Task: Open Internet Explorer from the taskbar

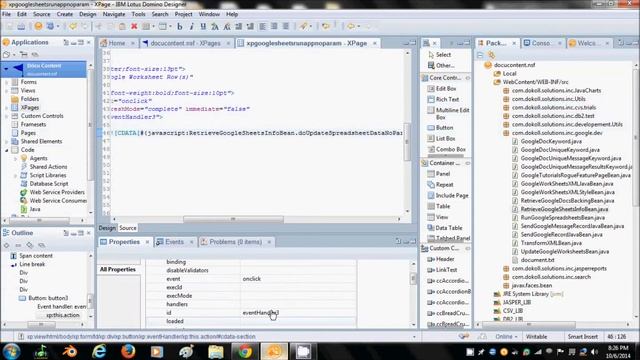Action: [99, 351]
